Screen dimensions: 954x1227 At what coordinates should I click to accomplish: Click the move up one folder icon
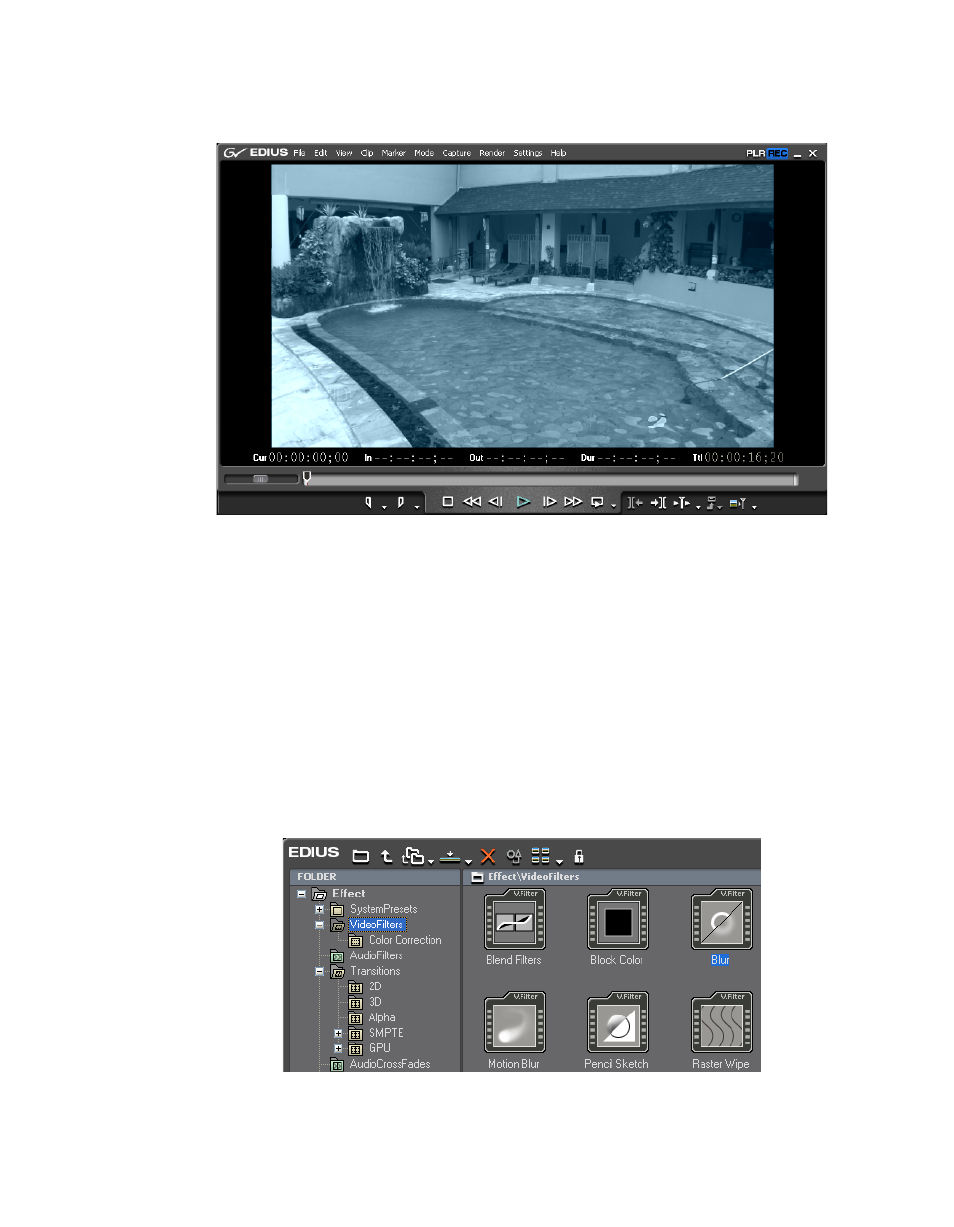(386, 856)
